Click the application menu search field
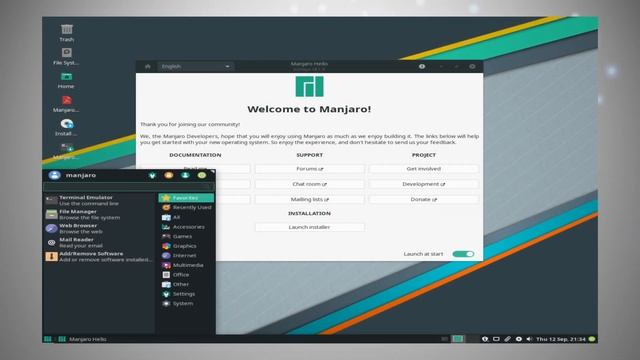The height and width of the screenshot is (360, 640). coord(129,187)
